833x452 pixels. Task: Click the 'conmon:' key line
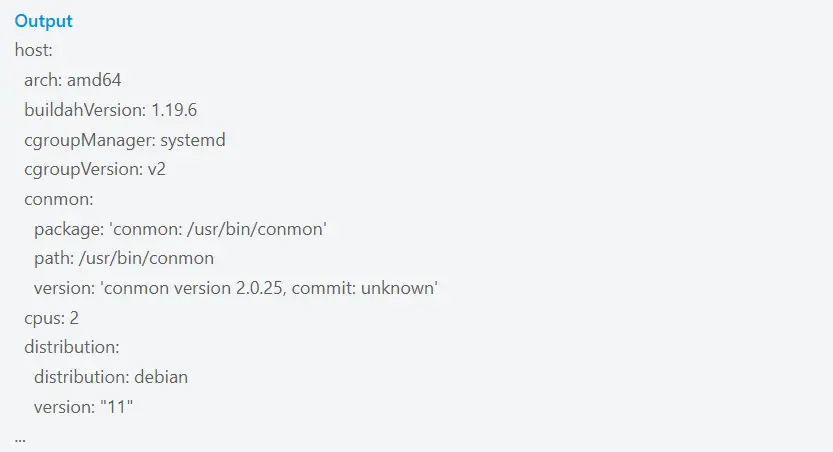coord(59,199)
